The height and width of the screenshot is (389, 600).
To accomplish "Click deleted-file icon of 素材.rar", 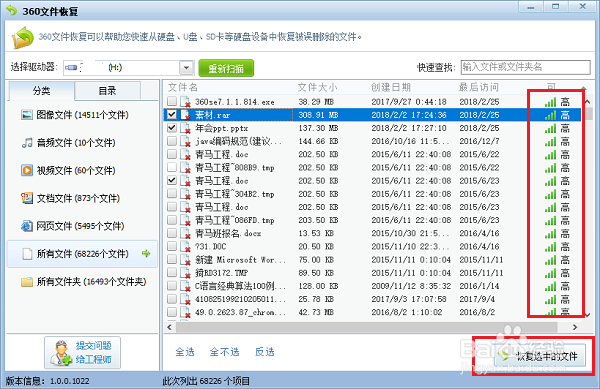I will [x=186, y=115].
